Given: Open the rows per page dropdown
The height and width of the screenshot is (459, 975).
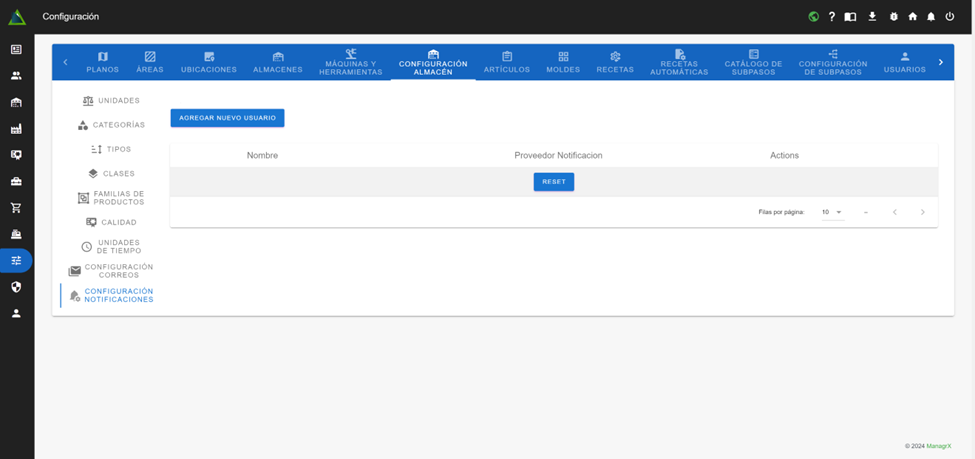Looking at the screenshot, I should (x=832, y=212).
